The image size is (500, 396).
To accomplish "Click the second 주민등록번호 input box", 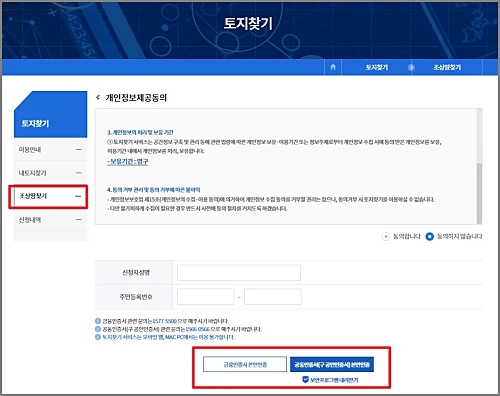I will [273, 297].
